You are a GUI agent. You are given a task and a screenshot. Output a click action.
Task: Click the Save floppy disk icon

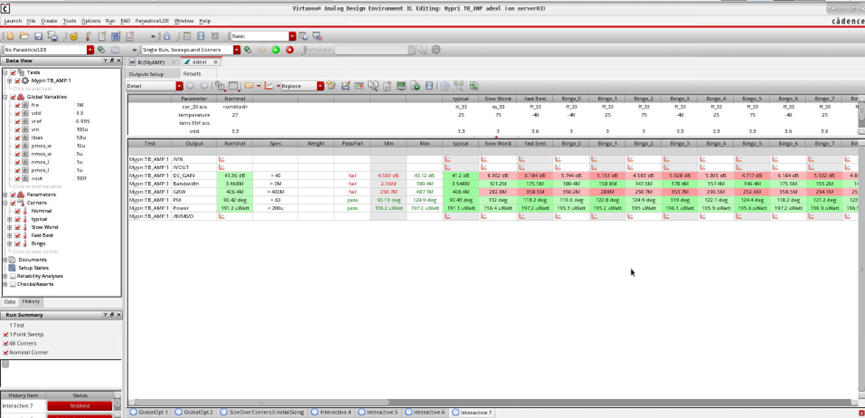tap(39, 36)
